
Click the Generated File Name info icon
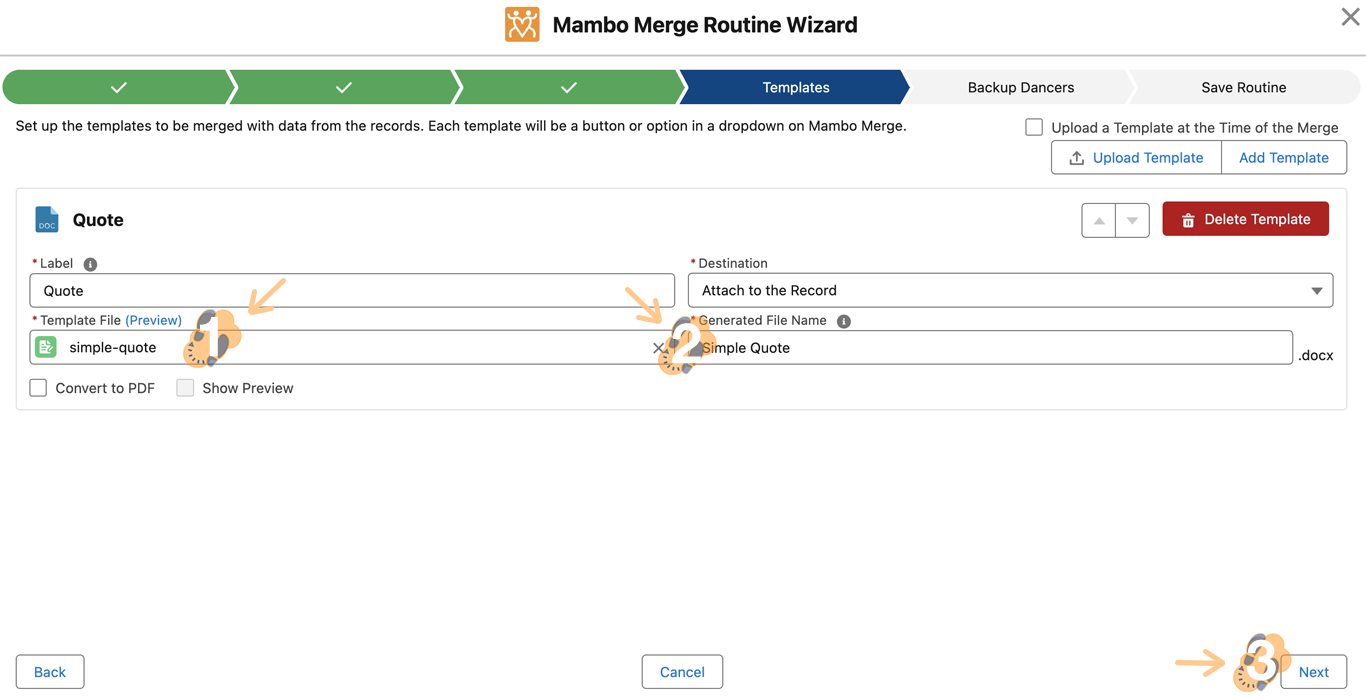[843, 321]
